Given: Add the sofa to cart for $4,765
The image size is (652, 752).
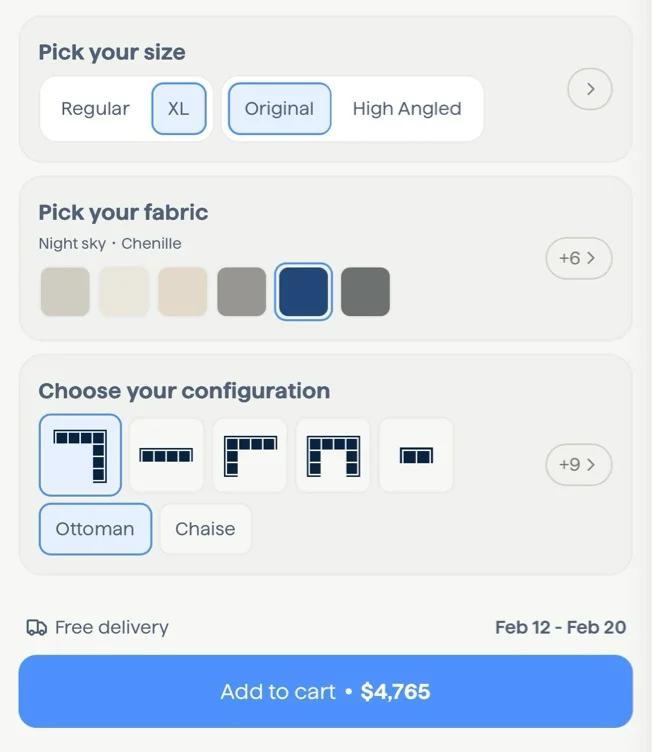Looking at the screenshot, I should (325, 692).
